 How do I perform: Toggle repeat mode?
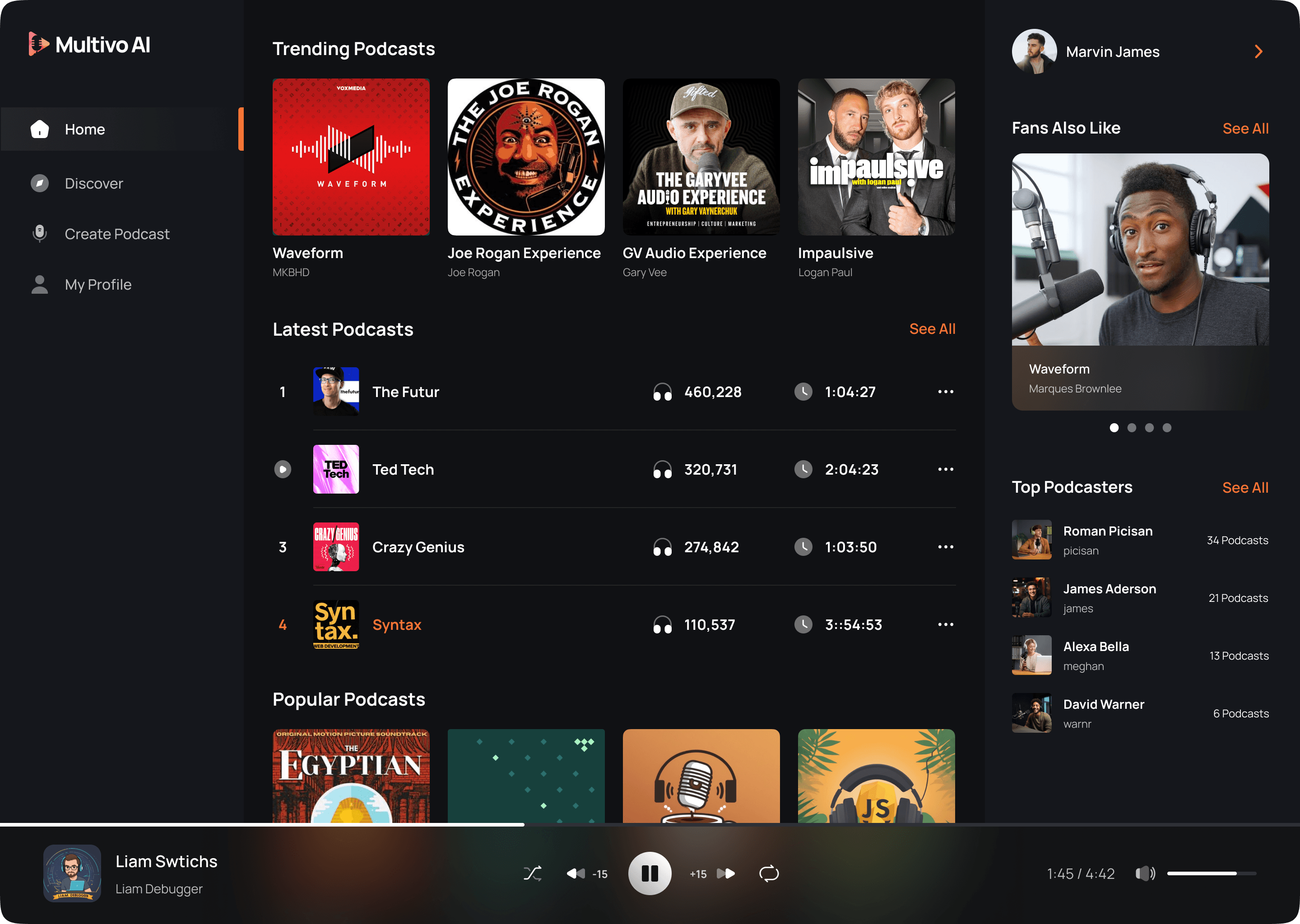[769, 873]
